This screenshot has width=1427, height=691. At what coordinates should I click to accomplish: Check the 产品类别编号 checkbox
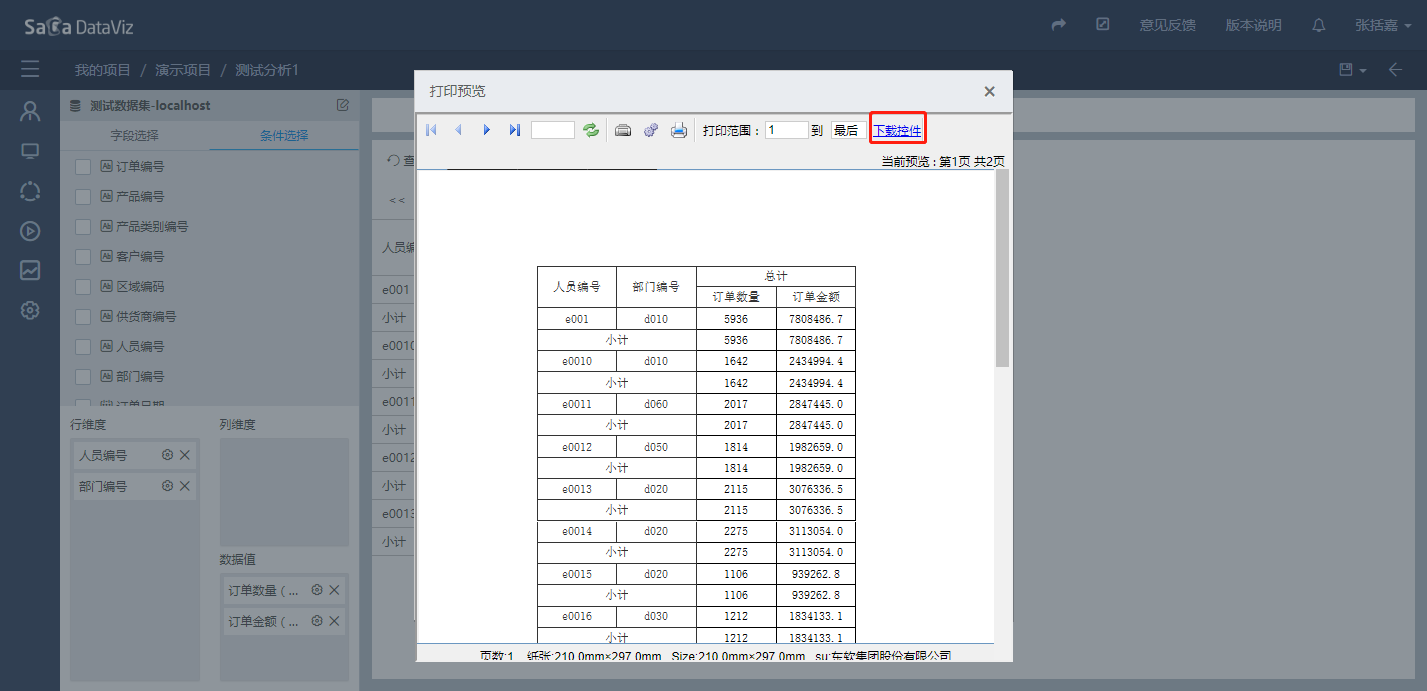(83, 227)
